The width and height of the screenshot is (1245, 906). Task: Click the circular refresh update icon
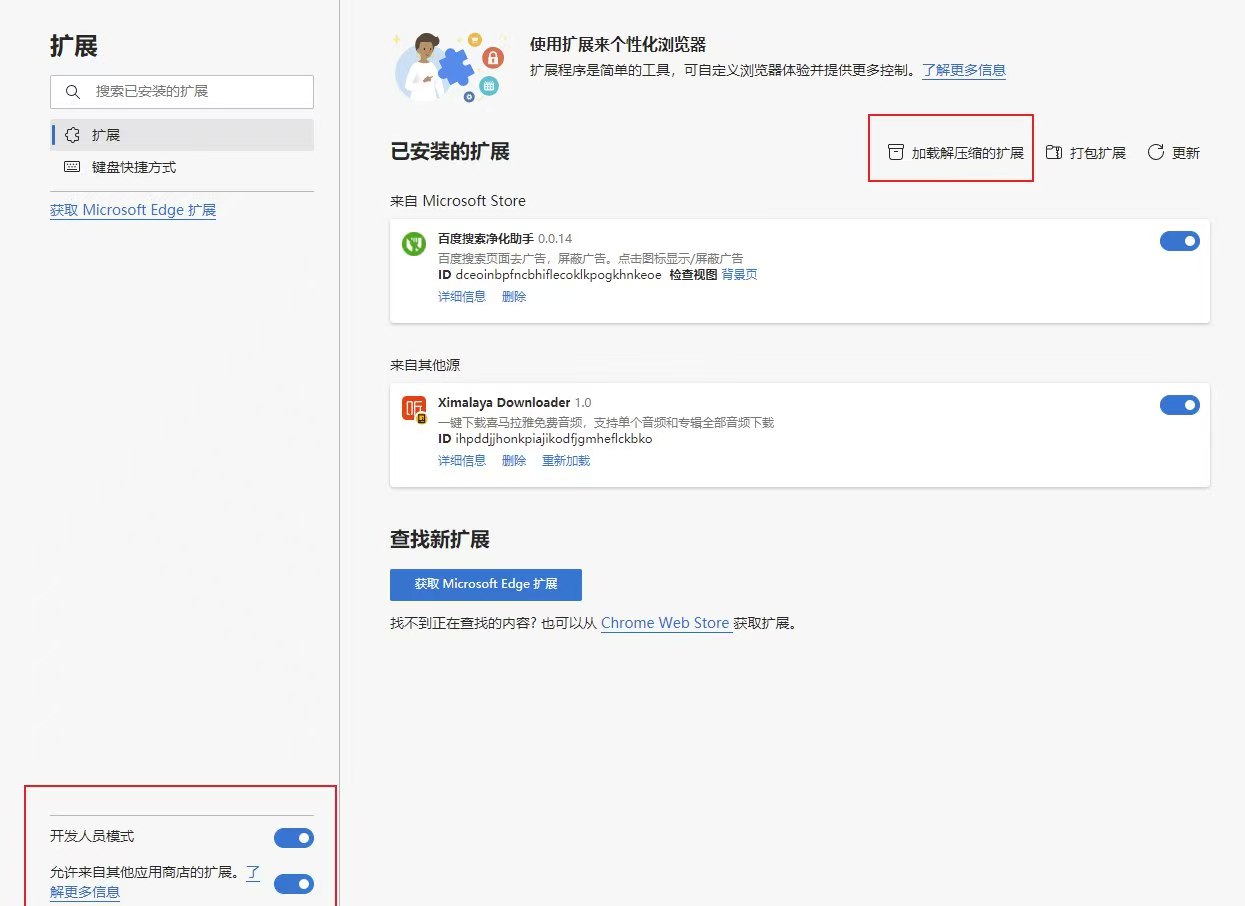pyautogui.click(x=1156, y=153)
